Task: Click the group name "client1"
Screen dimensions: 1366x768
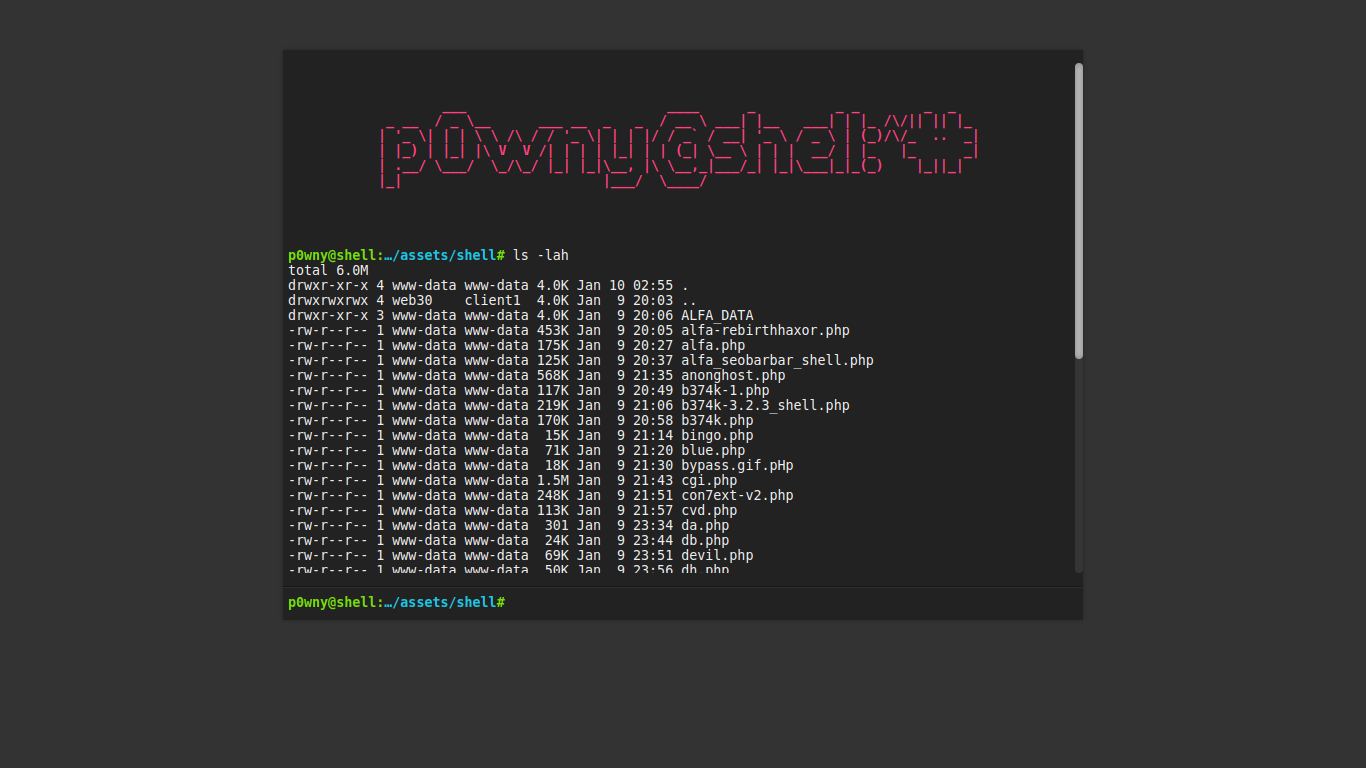Action: [x=492, y=300]
